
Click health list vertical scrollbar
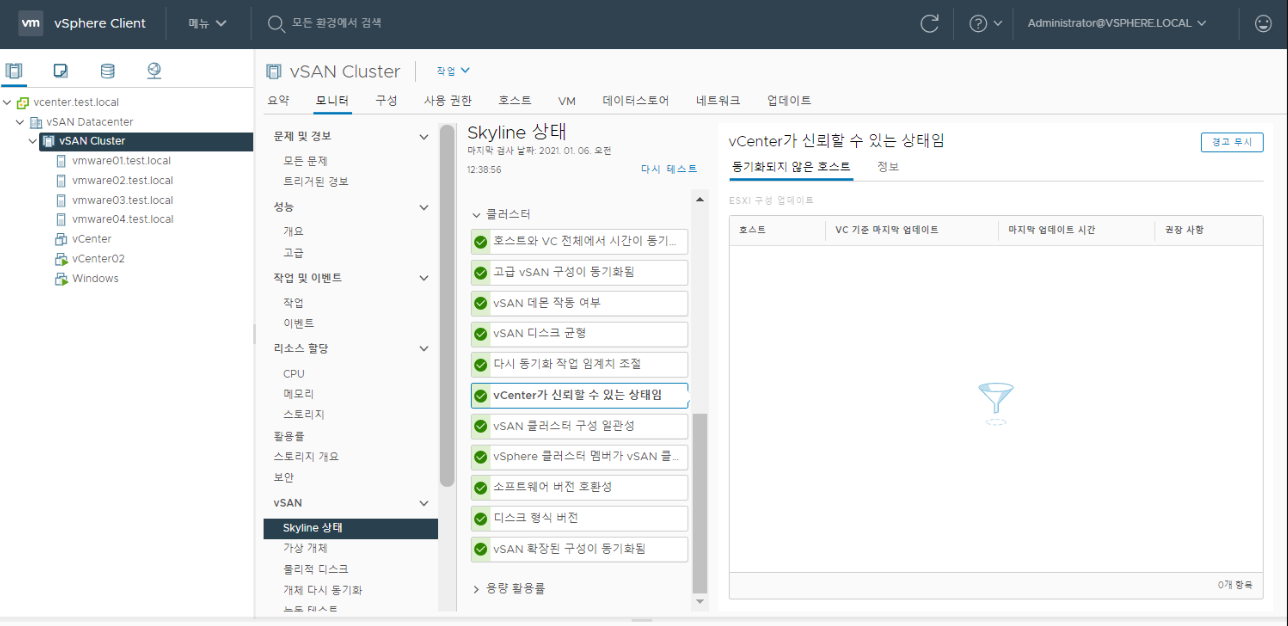coord(700,503)
